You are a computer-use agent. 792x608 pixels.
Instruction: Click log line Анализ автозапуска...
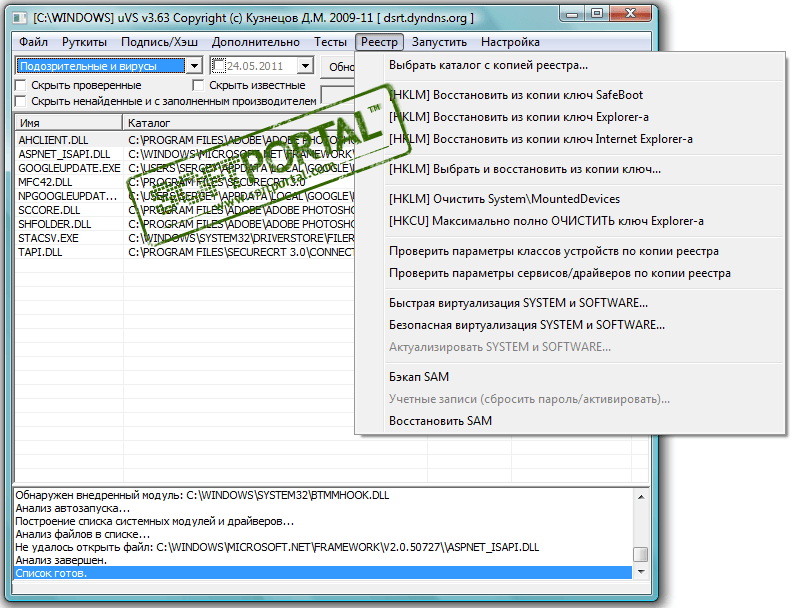pos(323,508)
